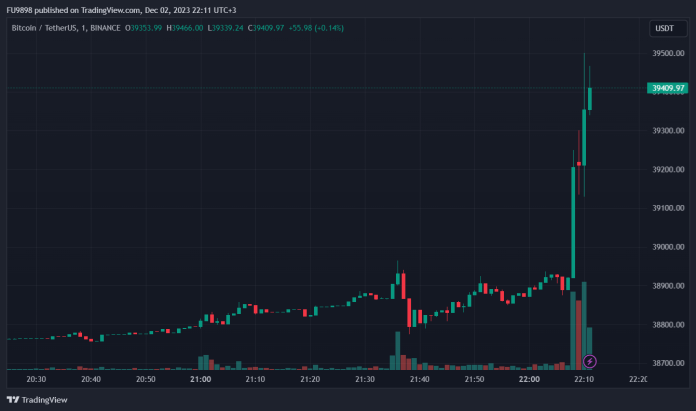Click the purple lightning bolt event icon
The height and width of the screenshot is (411, 696).
pos(590,360)
